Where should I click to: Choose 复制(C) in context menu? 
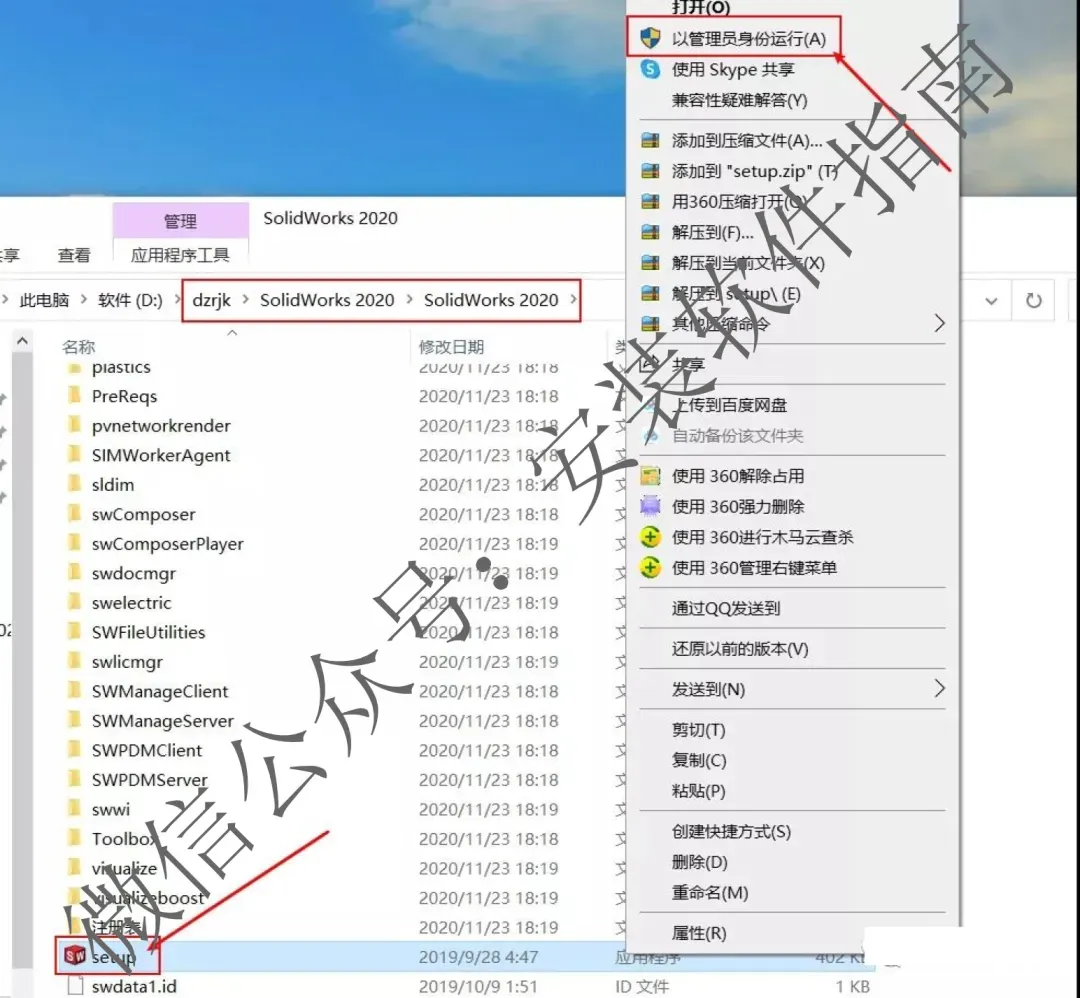[x=698, y=760]
